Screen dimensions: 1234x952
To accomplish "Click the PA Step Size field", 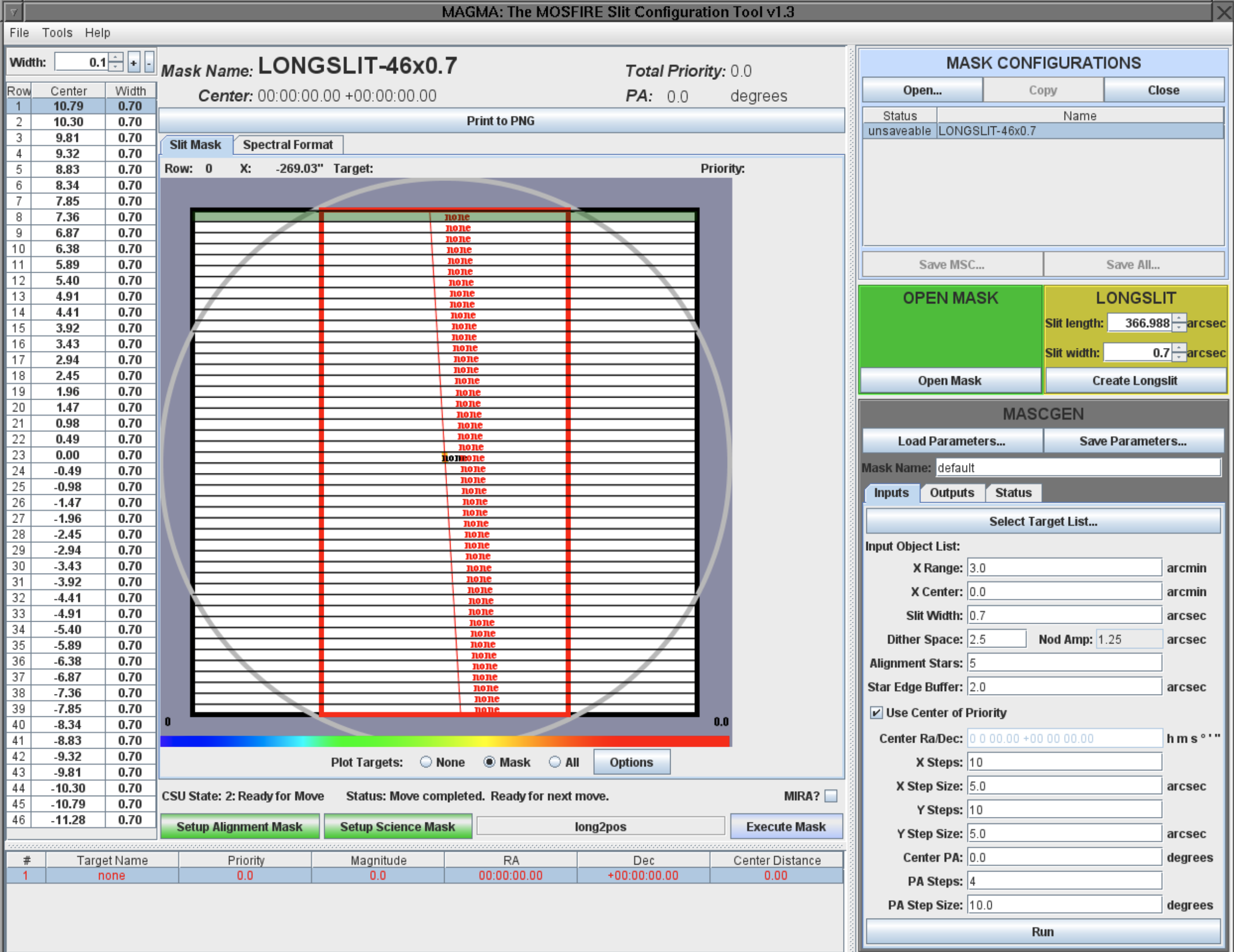I will tap(1065, 904).
